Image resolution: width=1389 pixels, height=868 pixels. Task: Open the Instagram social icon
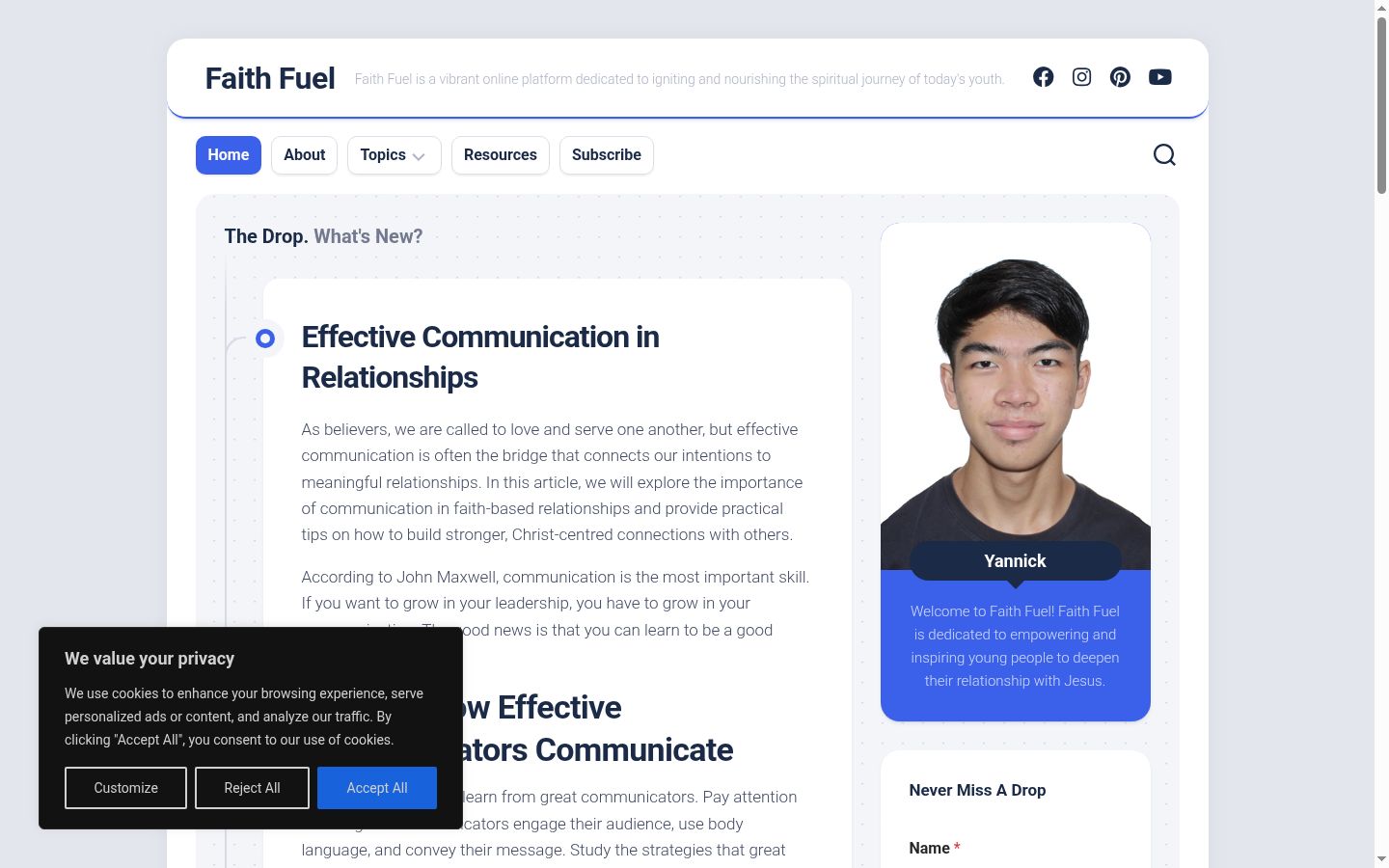pos(1081,77)
